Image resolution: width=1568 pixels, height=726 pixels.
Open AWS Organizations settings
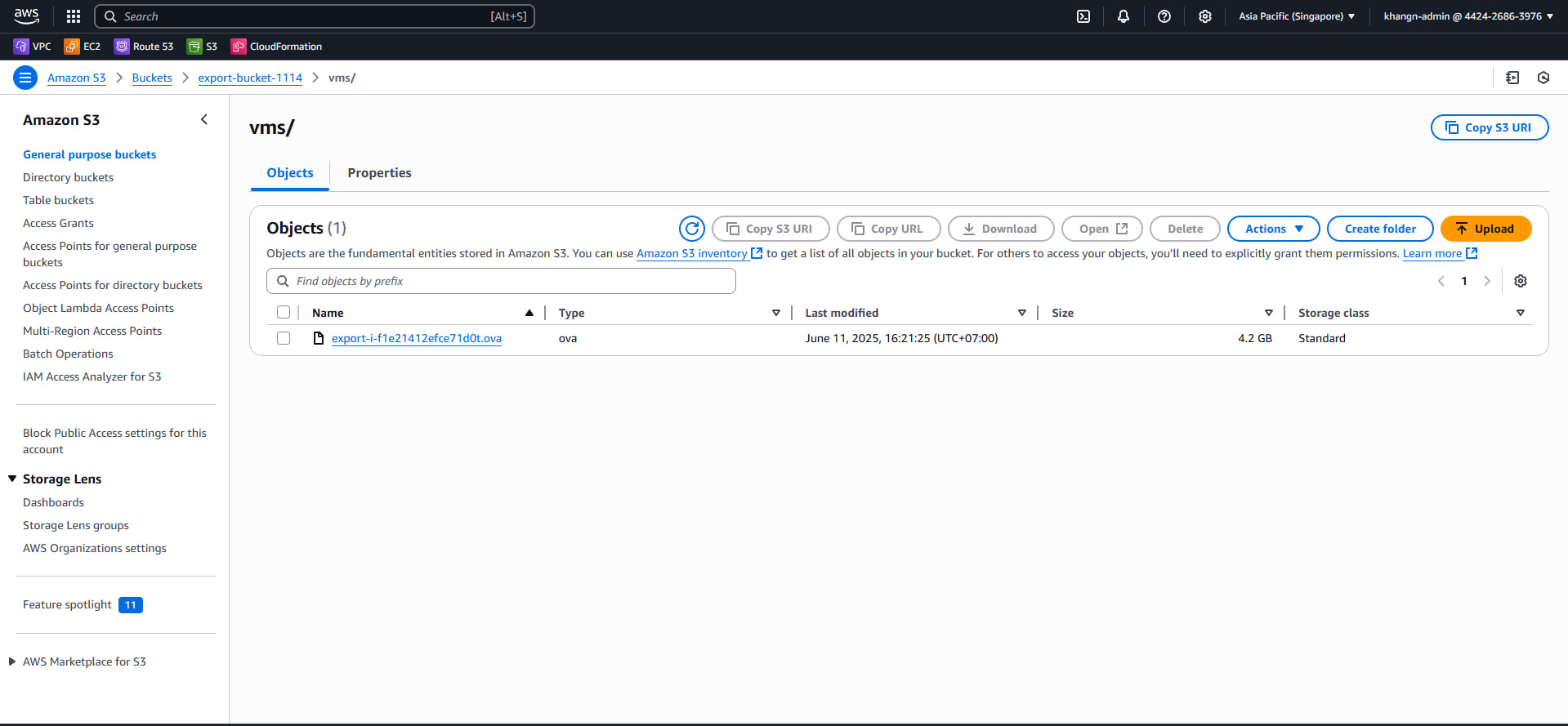tap(95, 548)
